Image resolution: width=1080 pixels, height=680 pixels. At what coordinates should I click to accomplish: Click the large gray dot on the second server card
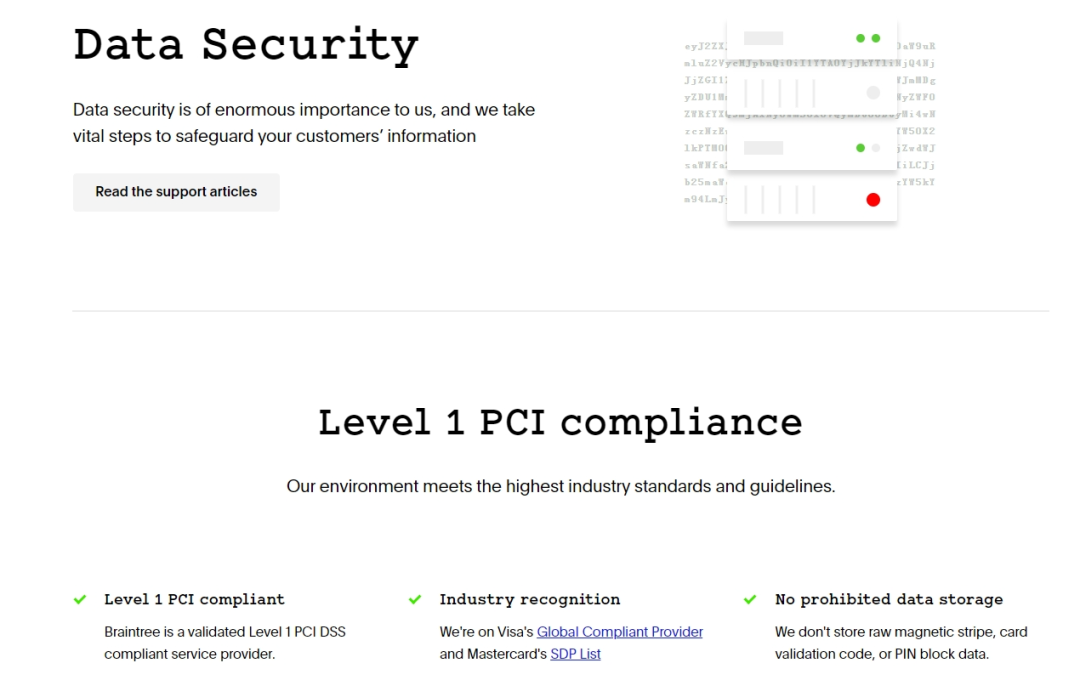[x=873, y=93]
